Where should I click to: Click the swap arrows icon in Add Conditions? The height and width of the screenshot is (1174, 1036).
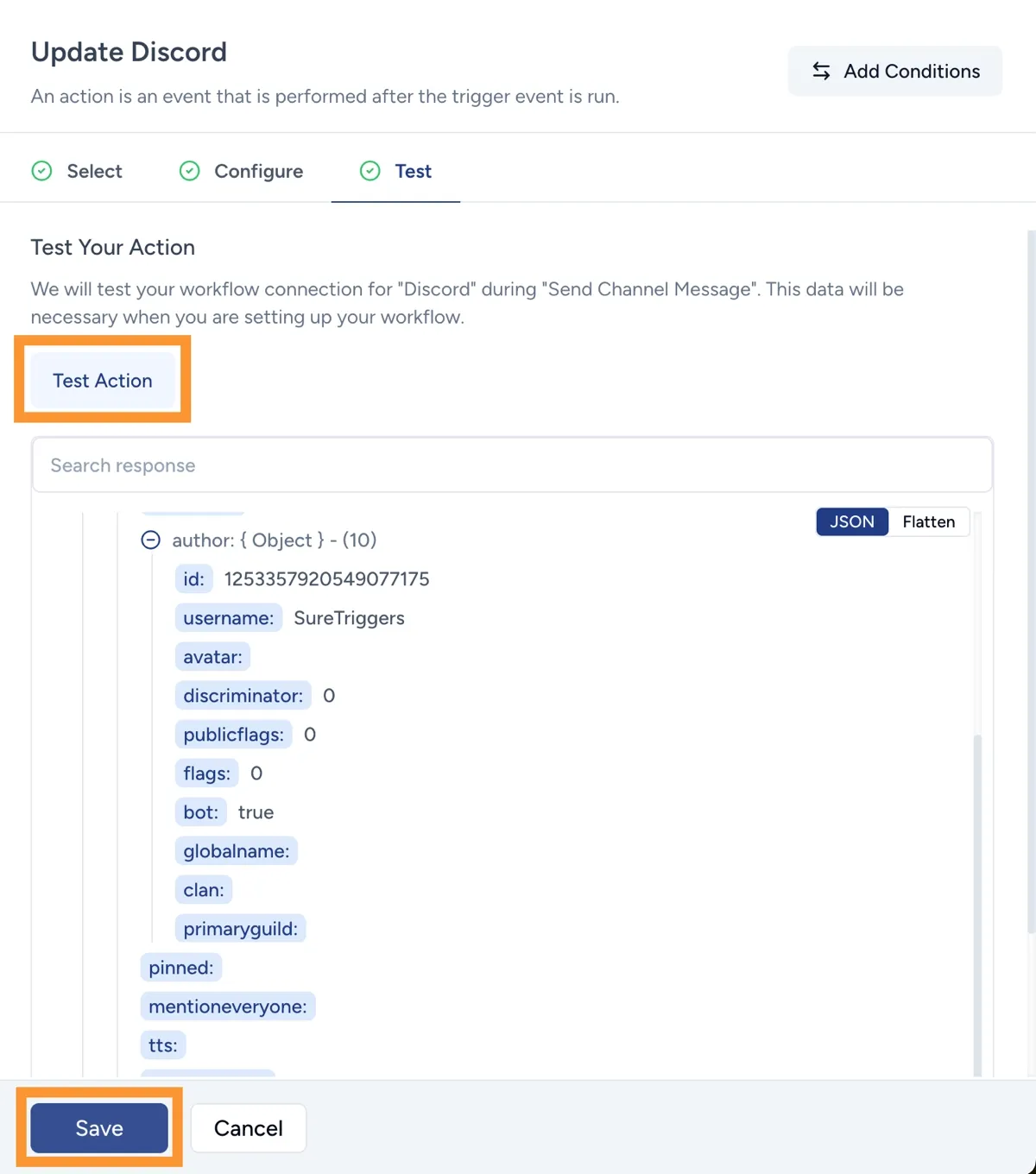pyautogui.click(x=820, y=71)
